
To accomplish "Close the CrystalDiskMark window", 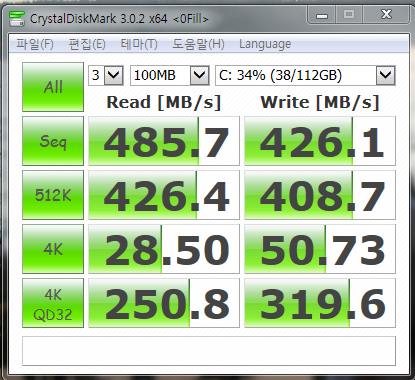I will (x=386, y=15).
